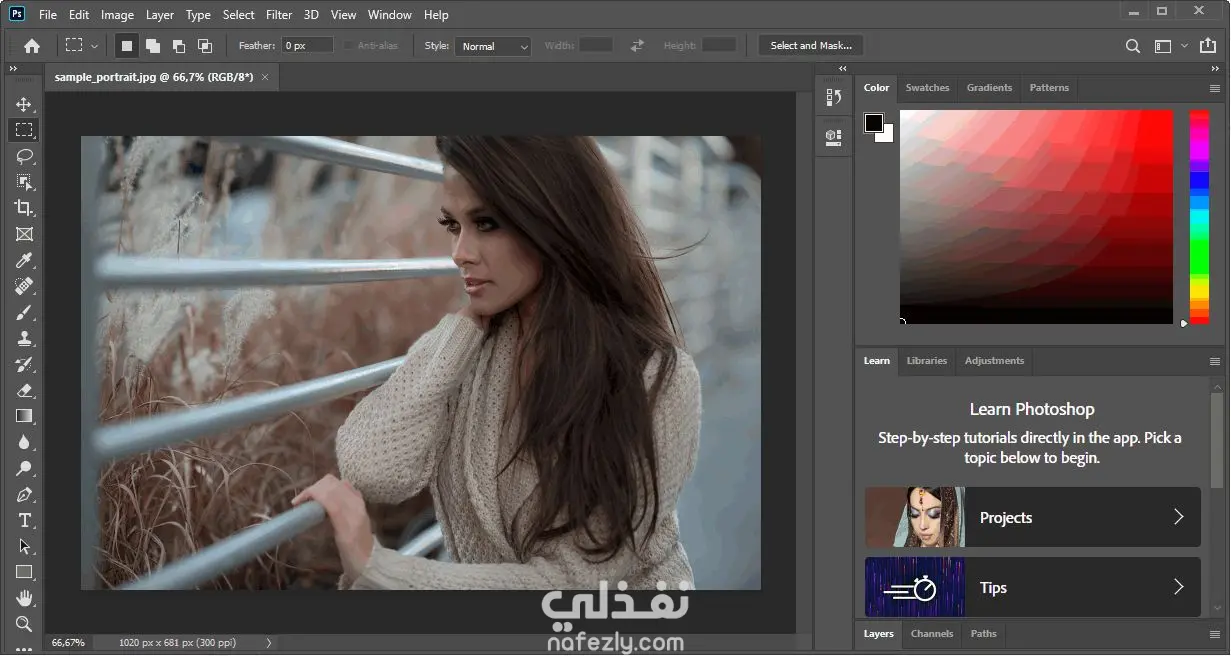Click the Home icon in options bar

coord(32,46)
